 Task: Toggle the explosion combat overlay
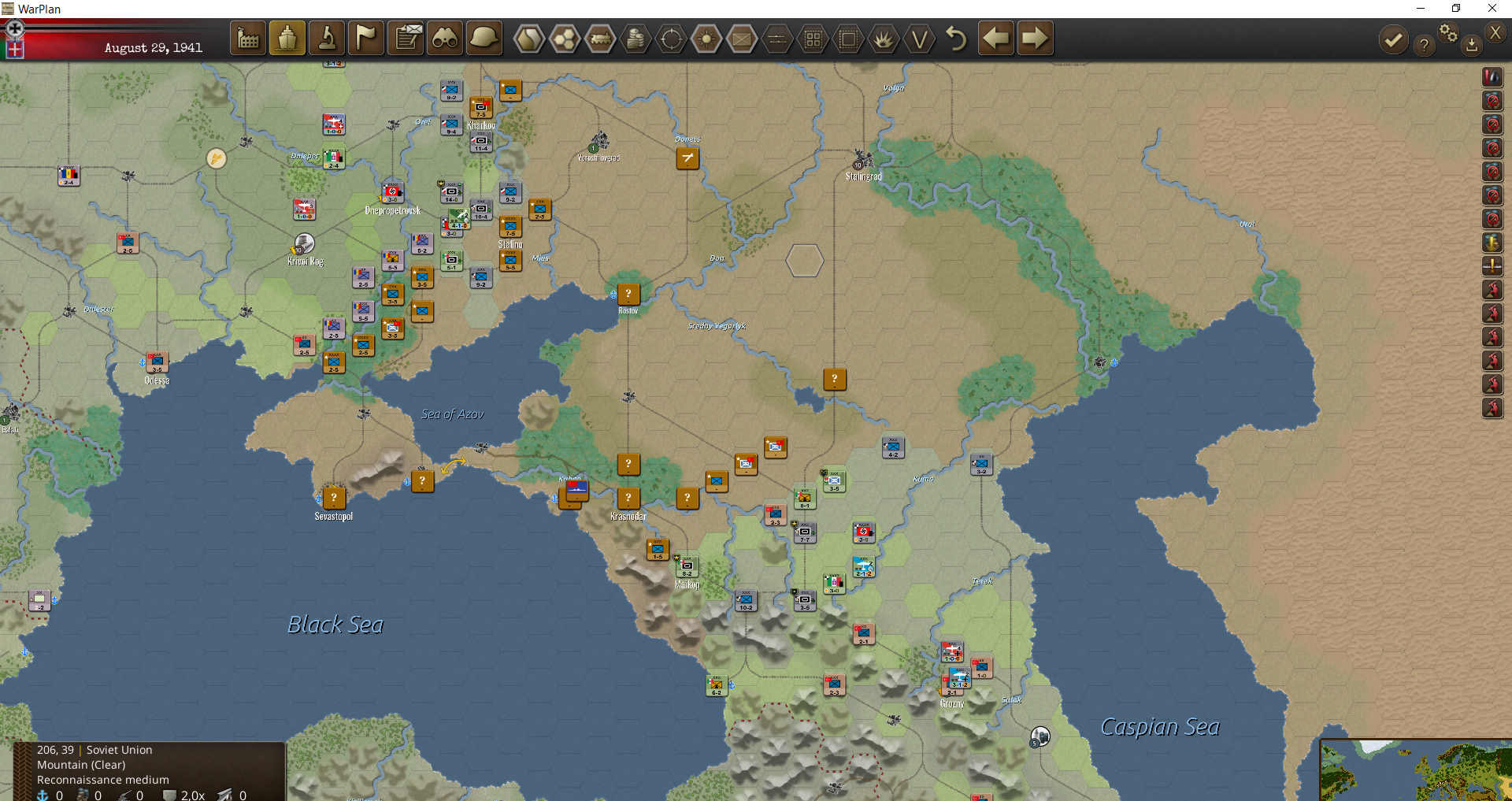click(884, 39)
